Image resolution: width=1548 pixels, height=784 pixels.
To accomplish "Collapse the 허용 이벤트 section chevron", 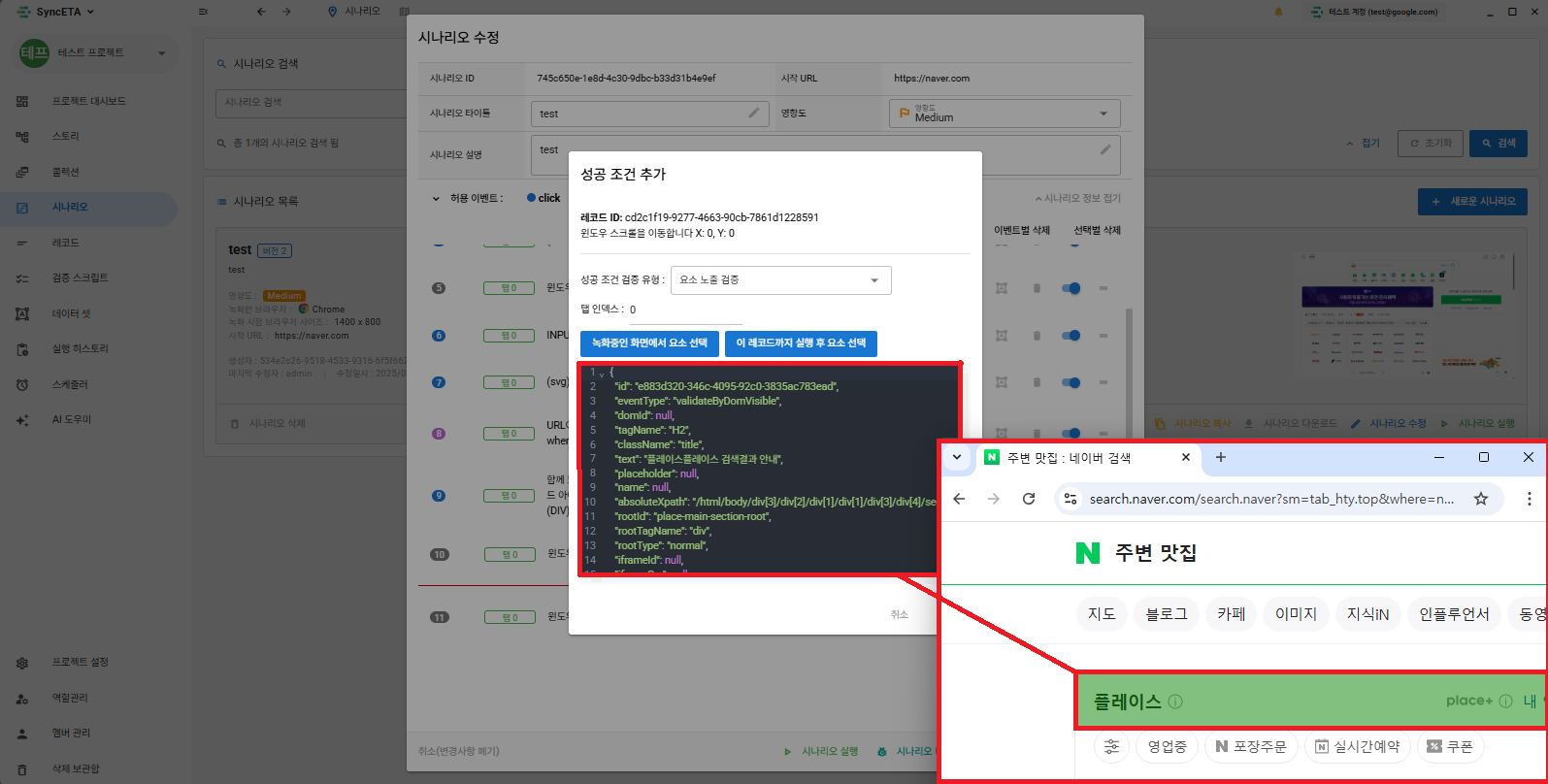I will [436, 198].
